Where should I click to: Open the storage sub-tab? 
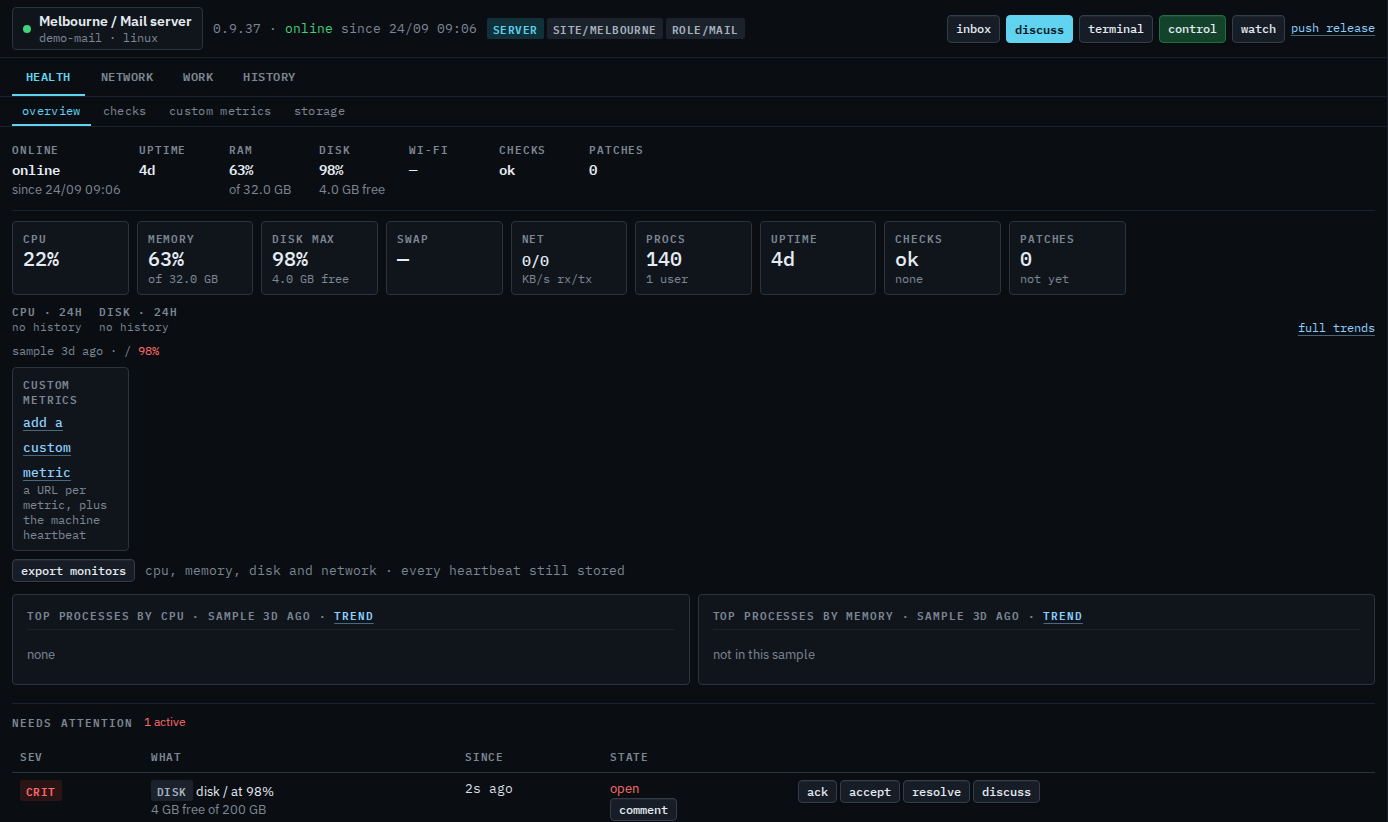[x=319, y=111]
